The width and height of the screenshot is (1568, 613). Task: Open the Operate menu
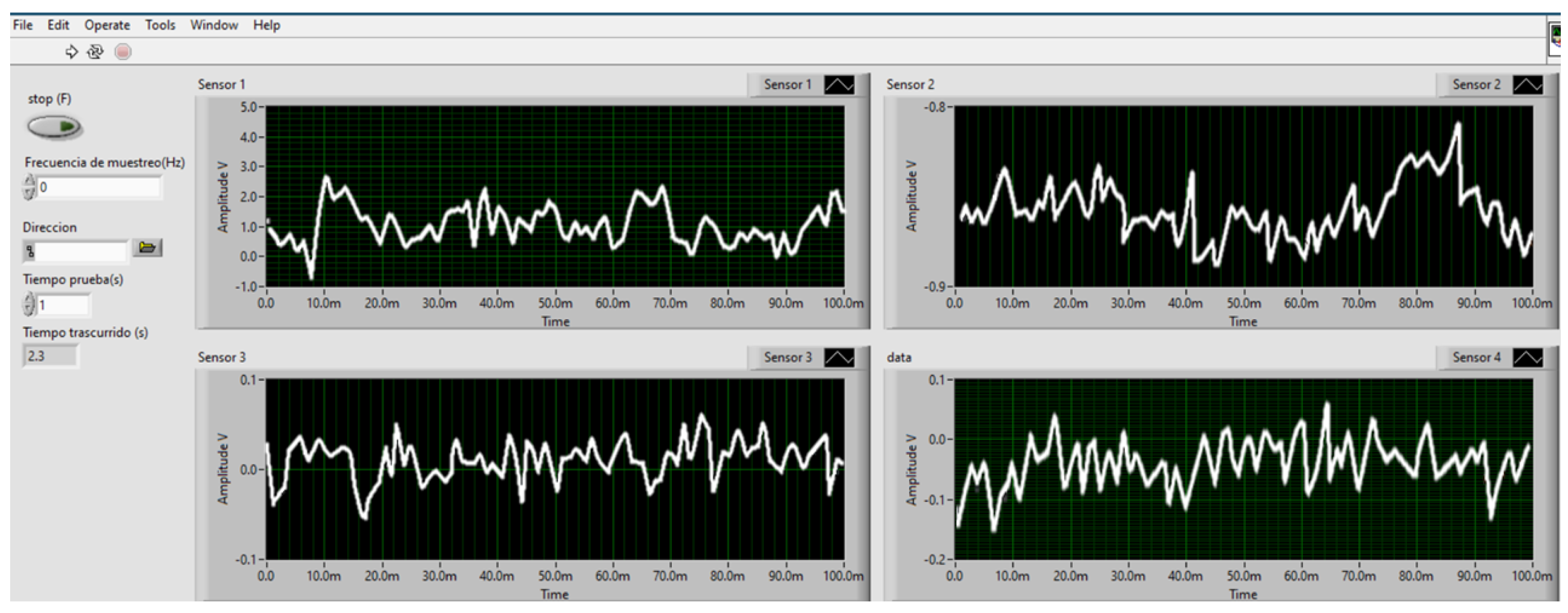coord(107,25)
